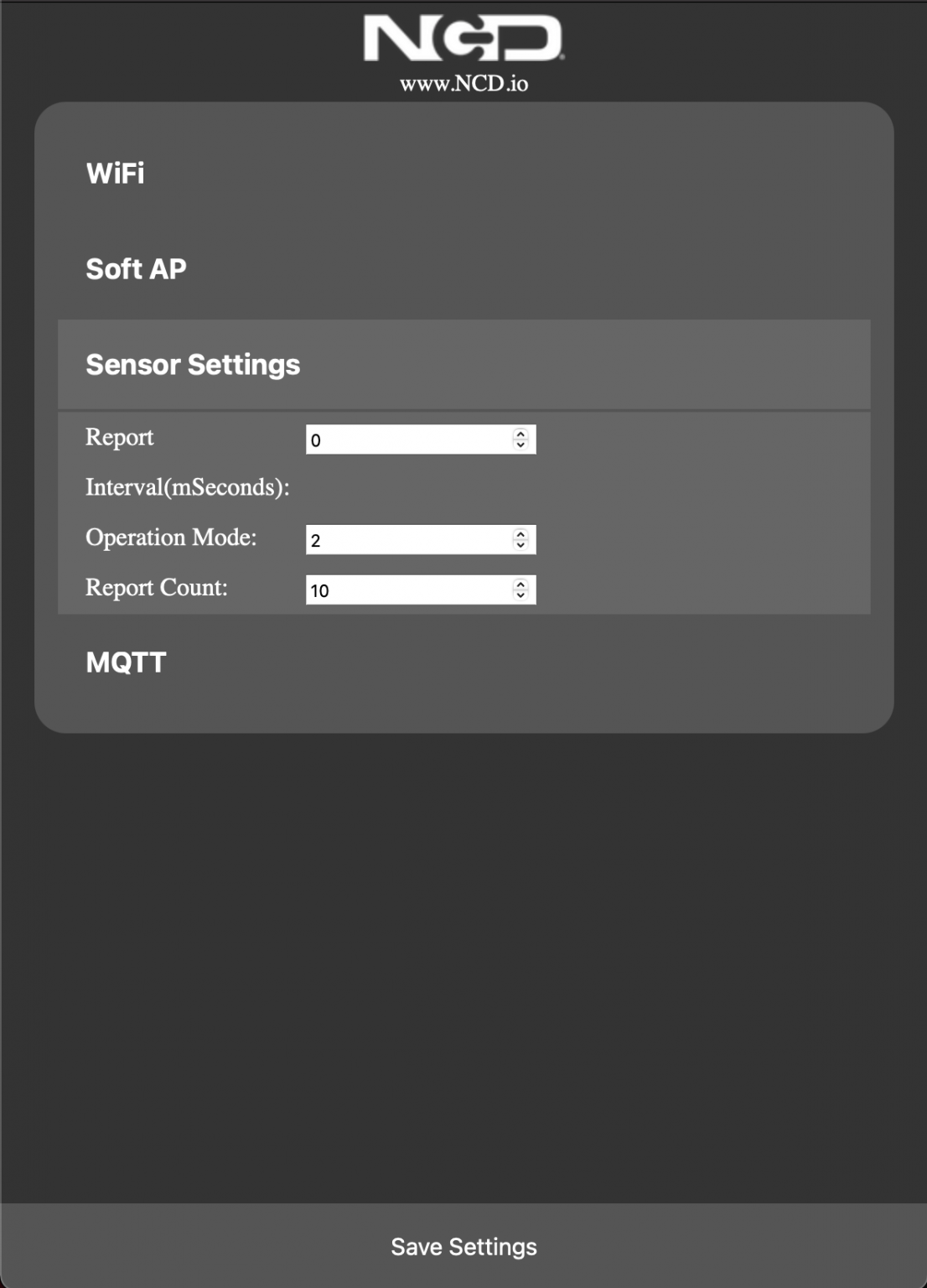Click the NCD logo at the top
The image size is (927, 1288).
(463, 38)
